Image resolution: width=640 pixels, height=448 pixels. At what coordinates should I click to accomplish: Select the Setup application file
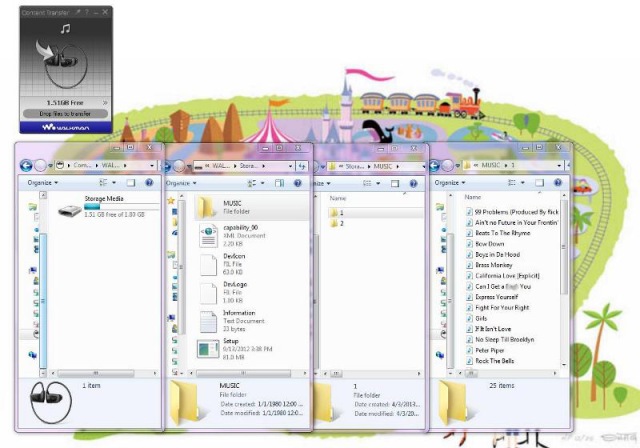coord(235,349)
